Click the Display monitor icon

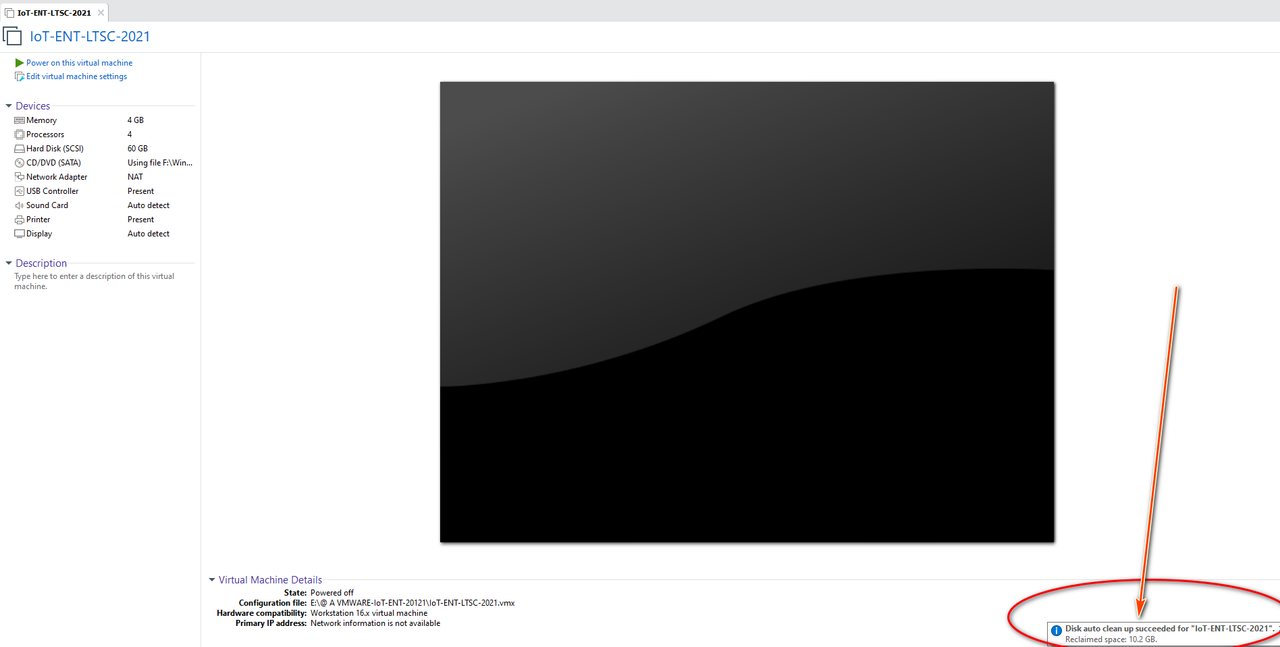[x=19, y=233]
